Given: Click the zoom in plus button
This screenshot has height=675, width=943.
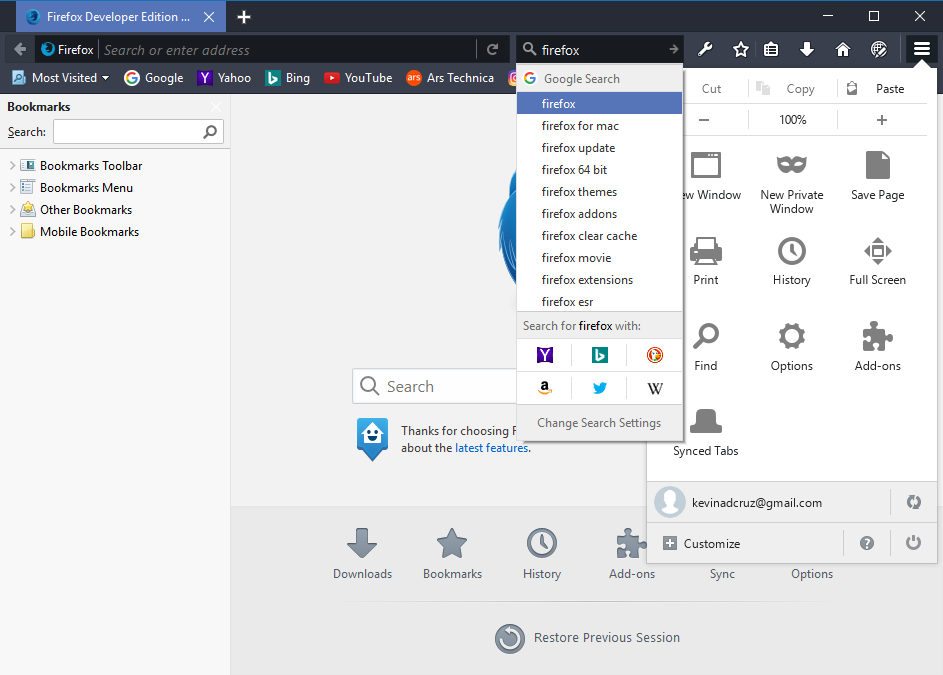Looking at the screenshot, I should pos(881,120).
